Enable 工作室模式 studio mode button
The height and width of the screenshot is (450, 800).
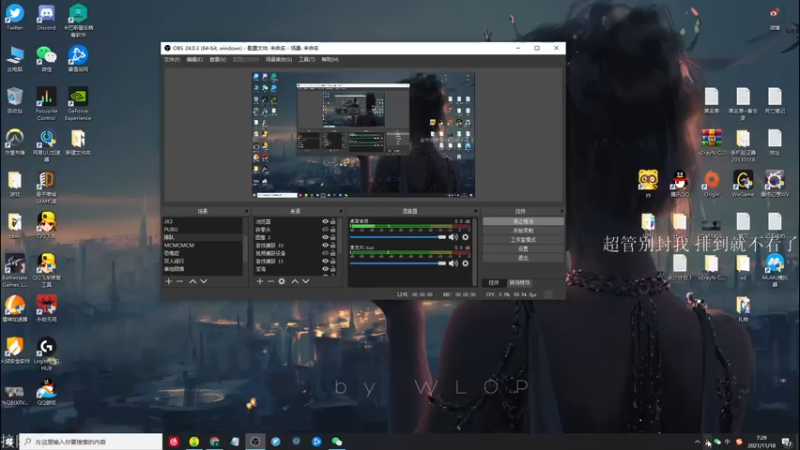(x=523, y=240)
